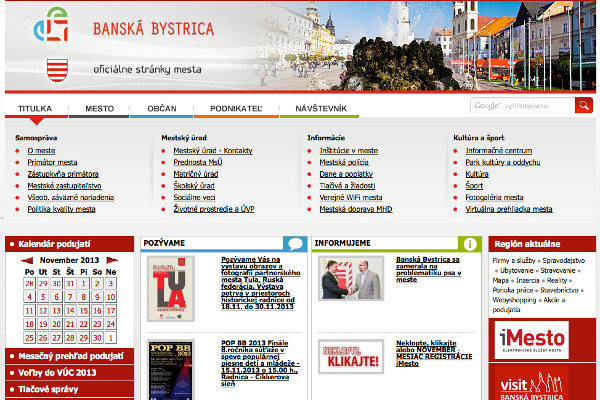The width and height of the screenshot is (600, 400).
Task: Open Spravodajstvo region link
Action: pos(564,261)
